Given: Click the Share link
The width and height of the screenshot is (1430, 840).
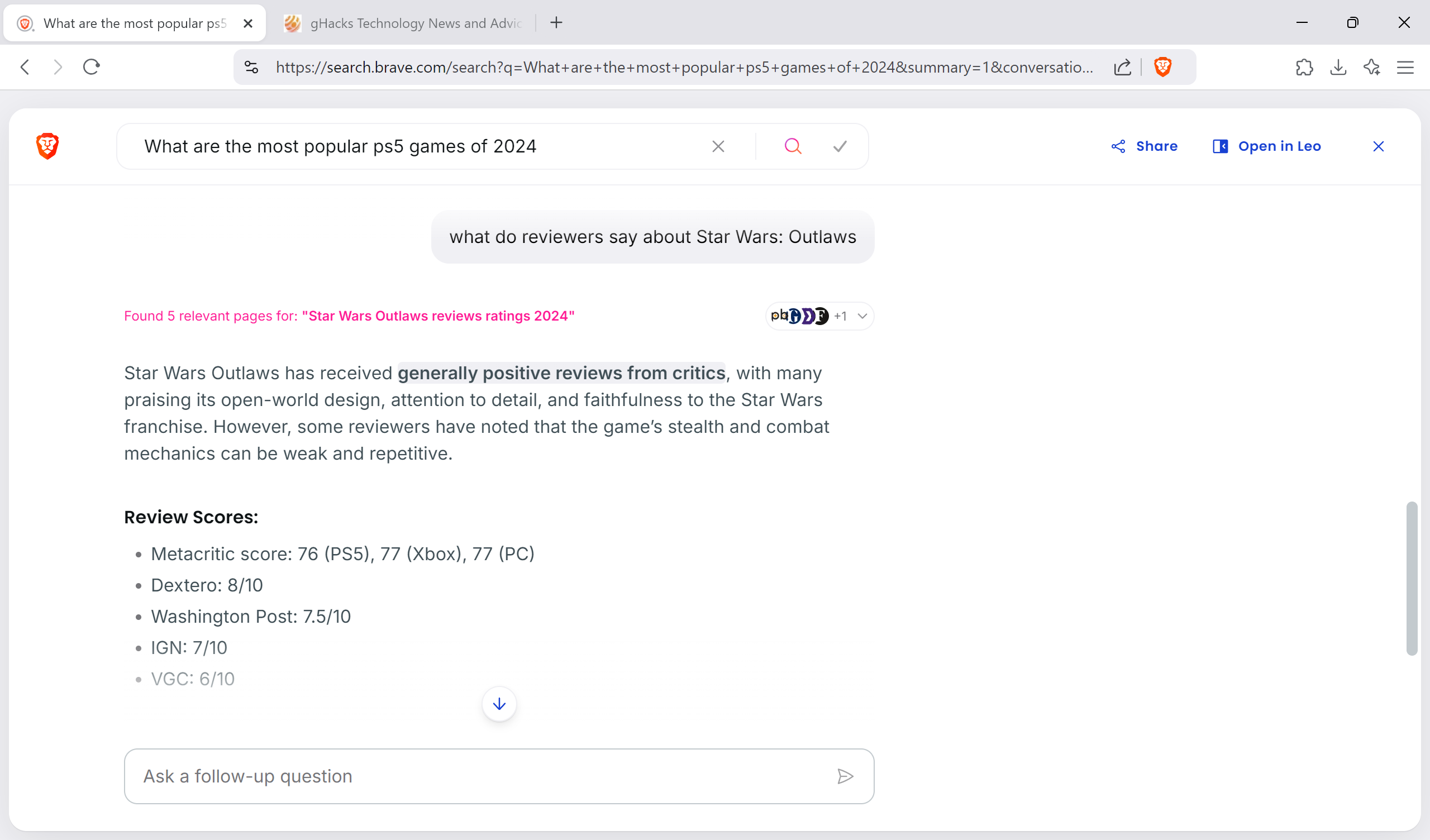Looking at the screenshot, I should pyautogui.click(x=1144, y=146).
